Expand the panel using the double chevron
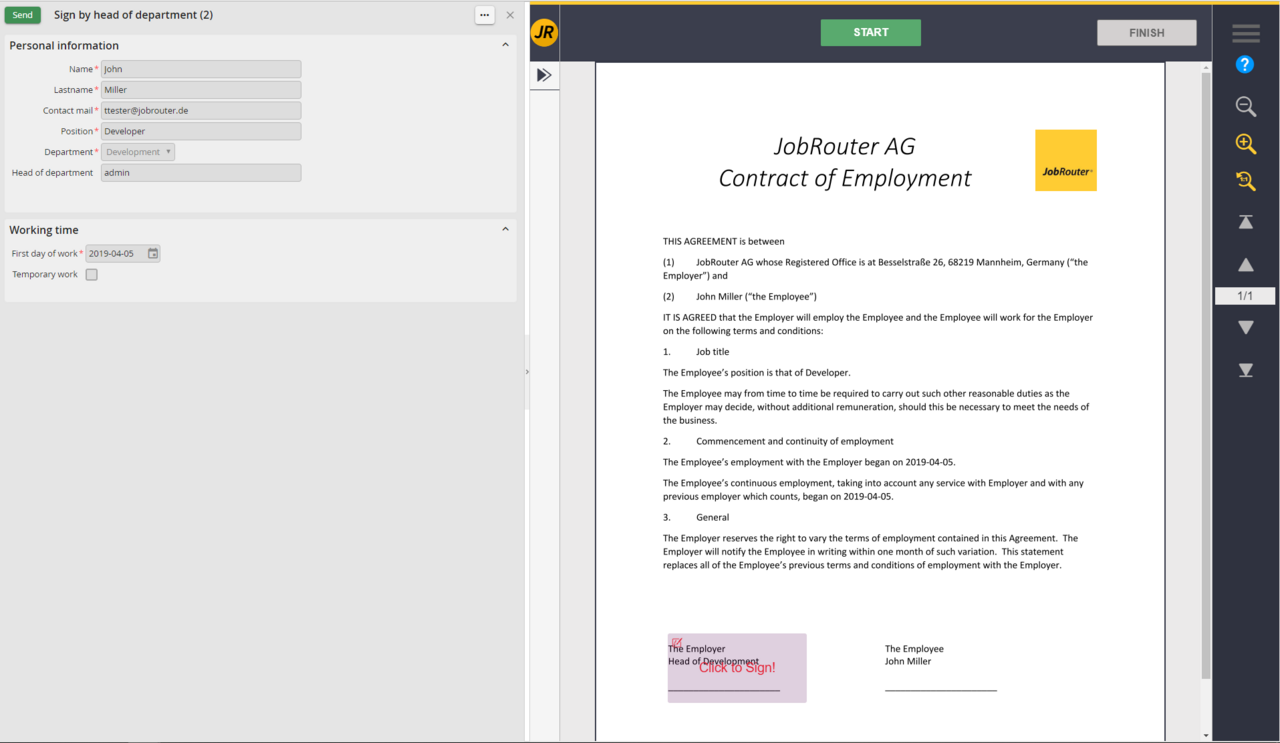This screenshot has width=1280, height=743. tap(544, 74)
